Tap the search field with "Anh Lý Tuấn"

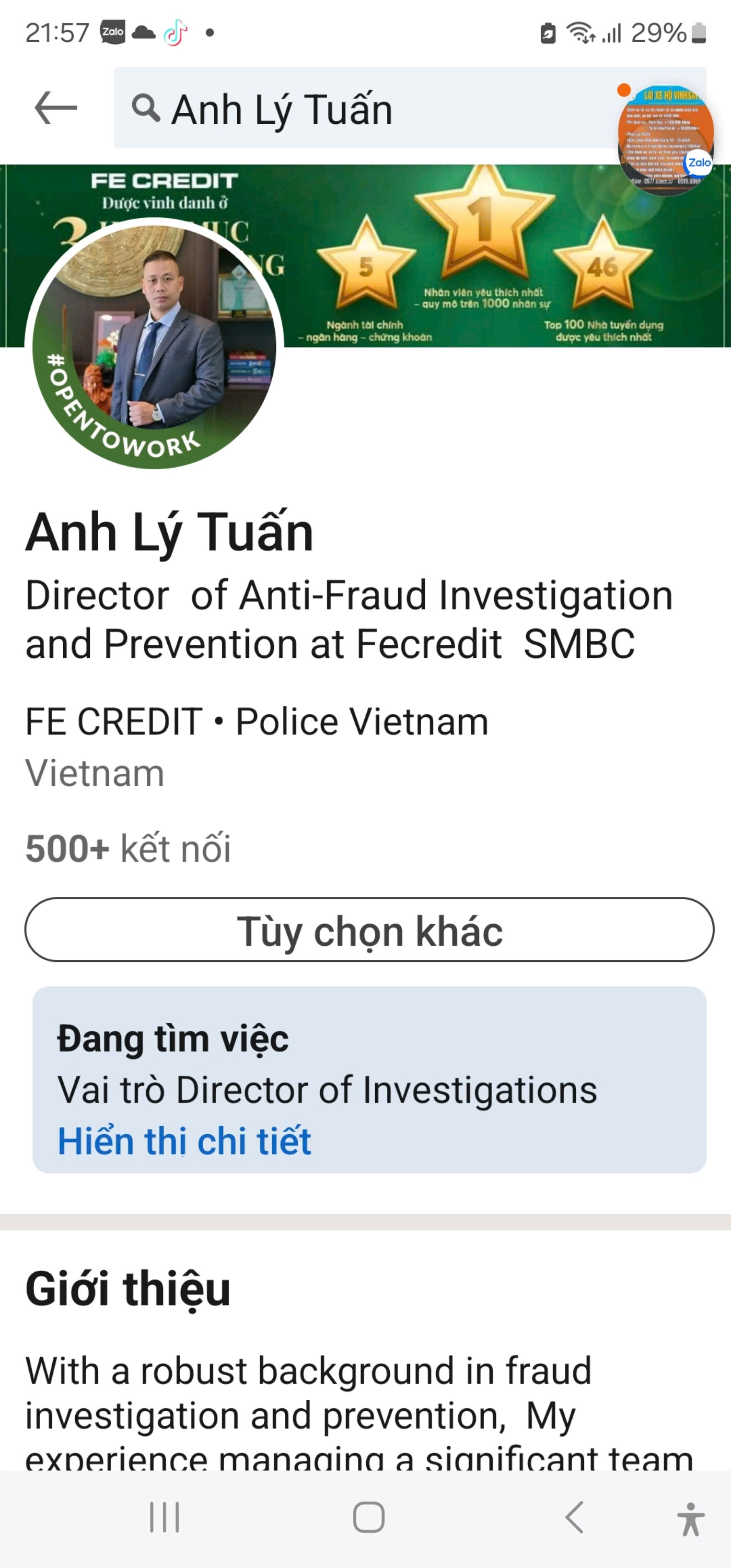tap(365, 108)
